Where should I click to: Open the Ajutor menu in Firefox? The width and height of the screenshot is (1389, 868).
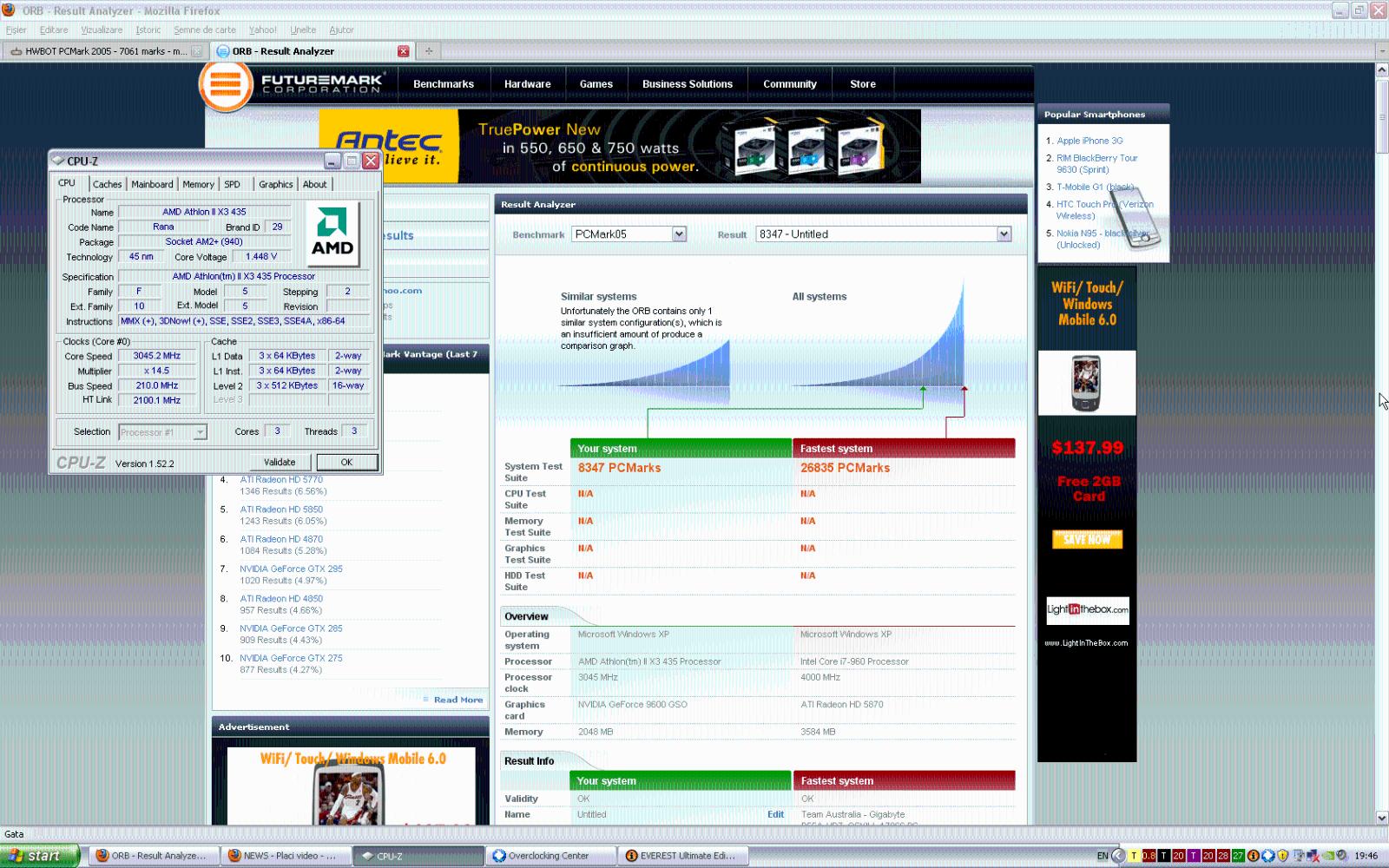point(341,30)
